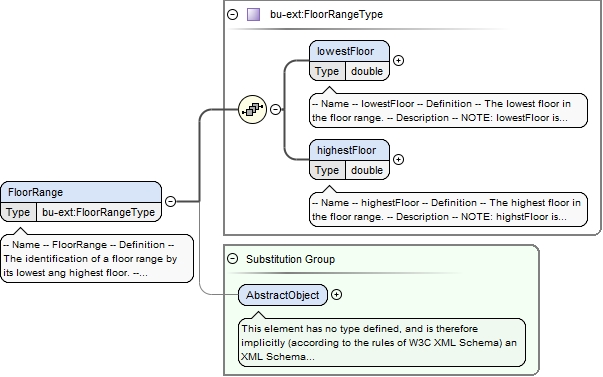
Task: Click the purple FloorRangeType complex type icon
Action: pos(253,15)
